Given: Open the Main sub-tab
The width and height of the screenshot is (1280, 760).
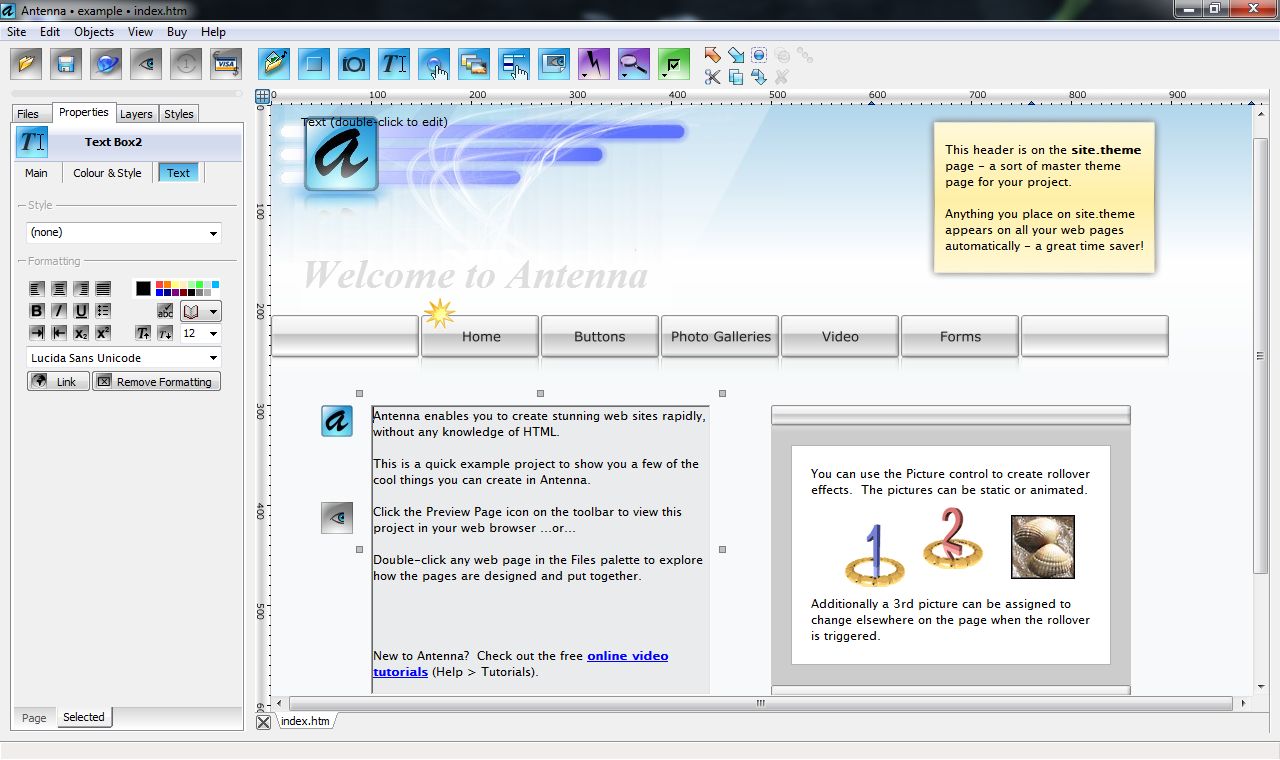Looking at the screenshot, I should coord(36,173).
